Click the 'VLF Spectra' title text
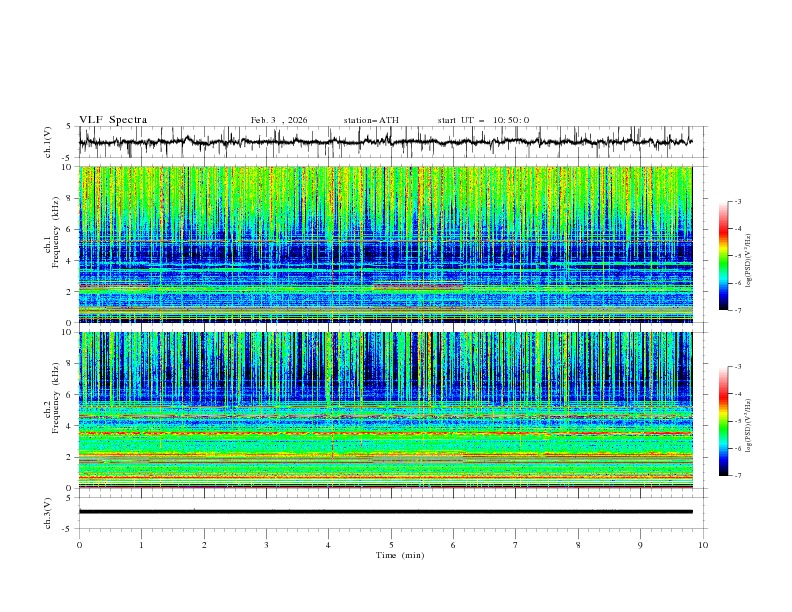 pyautogui.click(x=113, y=120)
